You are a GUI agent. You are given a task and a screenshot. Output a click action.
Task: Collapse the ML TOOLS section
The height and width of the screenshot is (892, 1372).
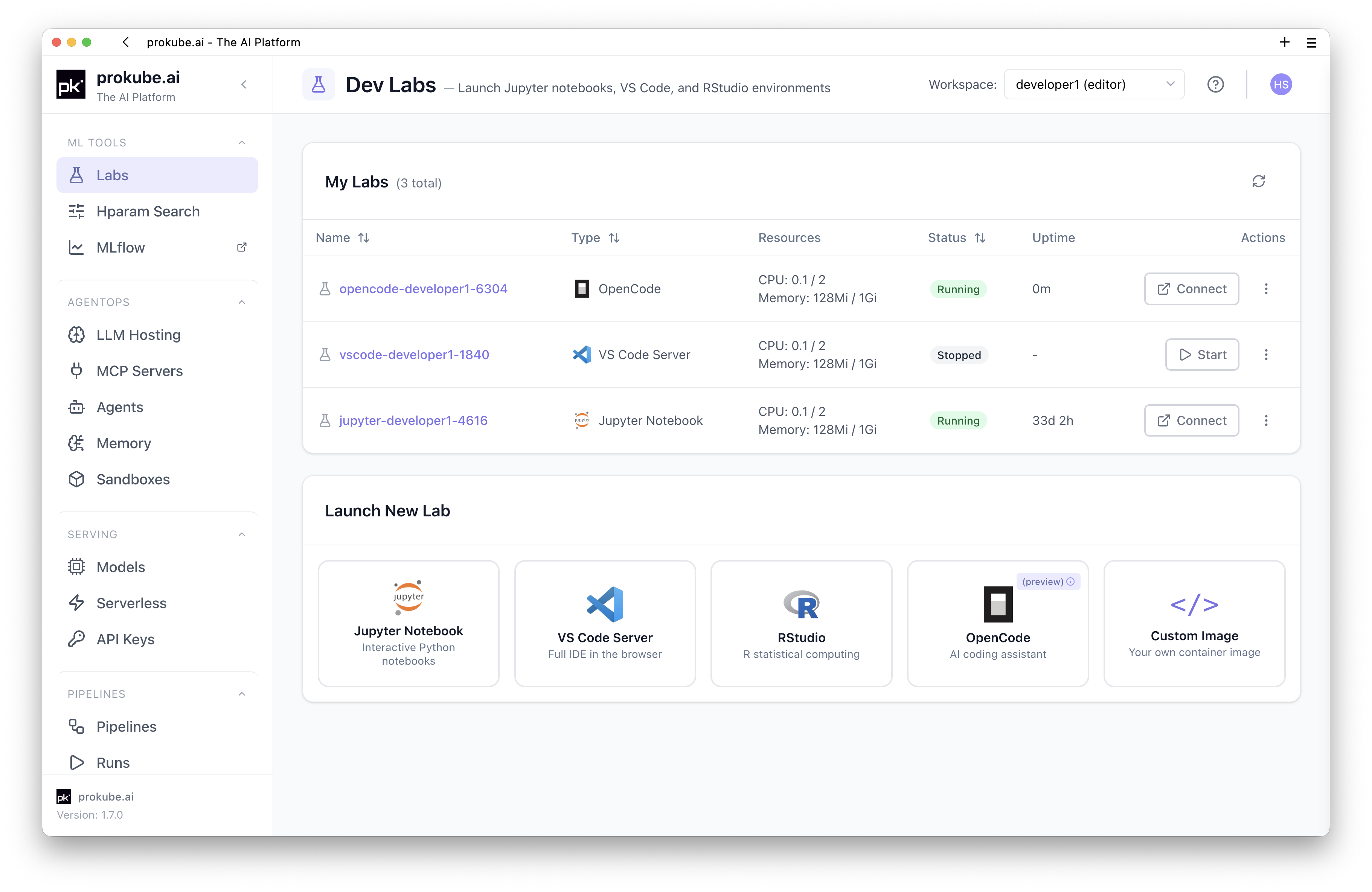(242, 142)
